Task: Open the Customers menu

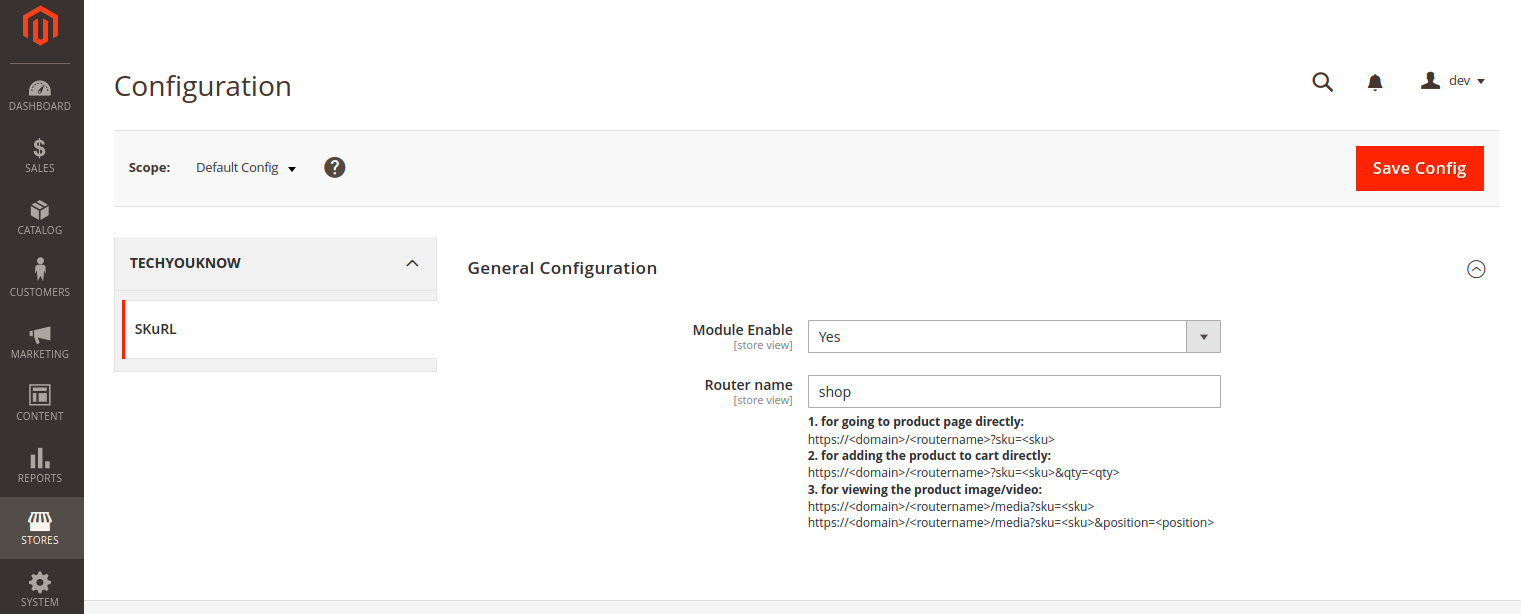Action: point(40,281)
